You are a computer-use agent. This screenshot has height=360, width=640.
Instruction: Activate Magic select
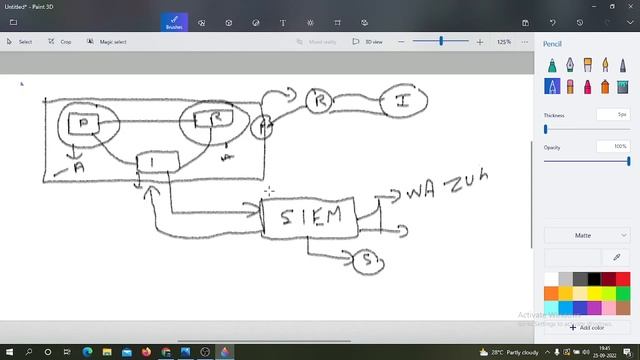107,42
